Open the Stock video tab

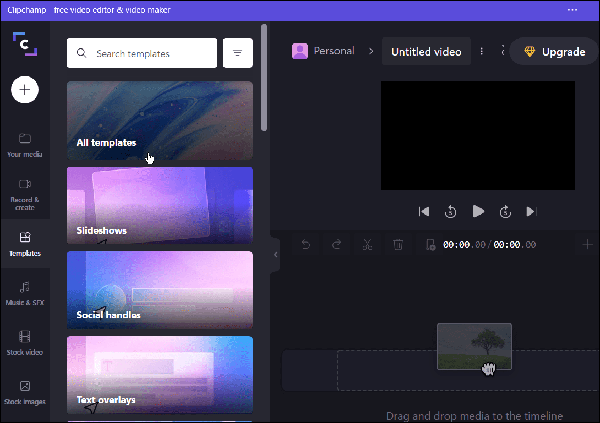point(25,343)
